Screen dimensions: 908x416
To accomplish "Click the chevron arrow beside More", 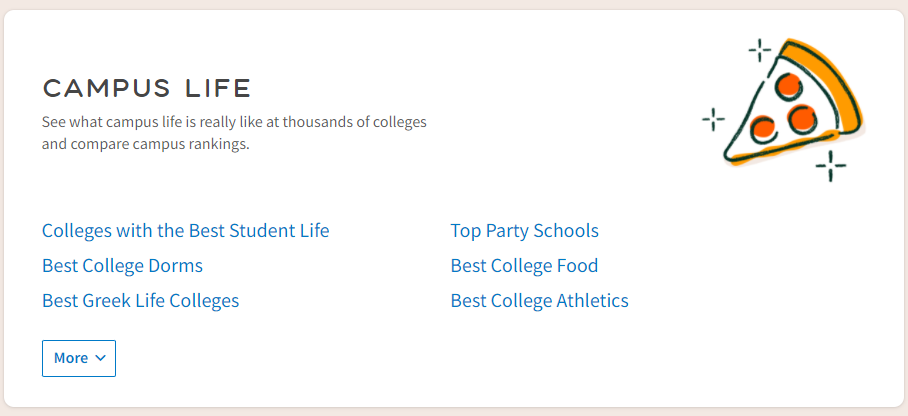I will pos(100,358).
